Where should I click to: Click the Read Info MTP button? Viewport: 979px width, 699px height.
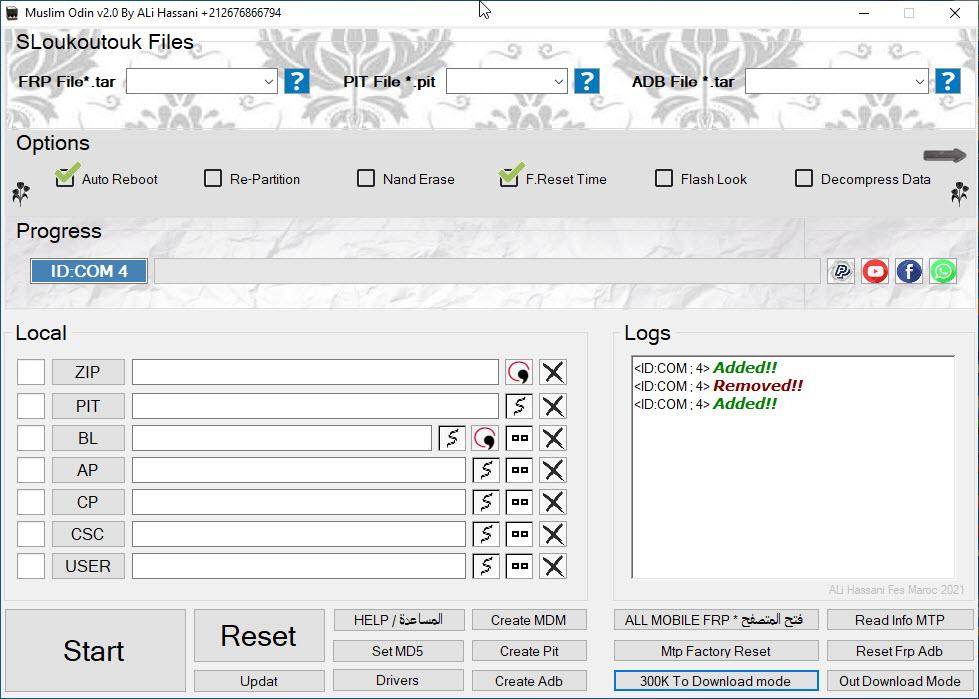click(900, 620)
